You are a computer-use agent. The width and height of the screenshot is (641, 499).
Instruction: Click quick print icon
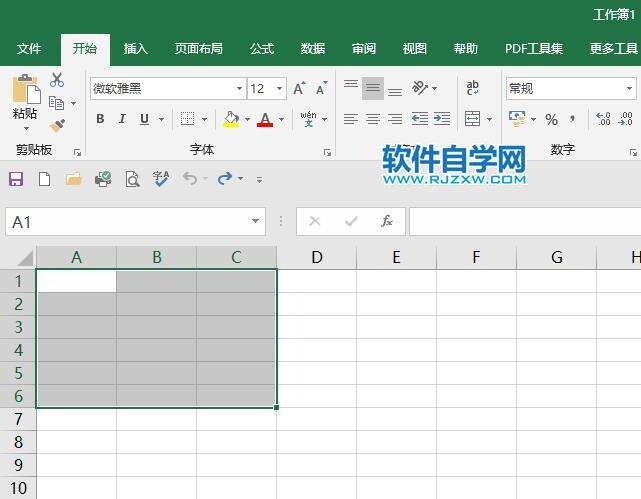(103, 179)
